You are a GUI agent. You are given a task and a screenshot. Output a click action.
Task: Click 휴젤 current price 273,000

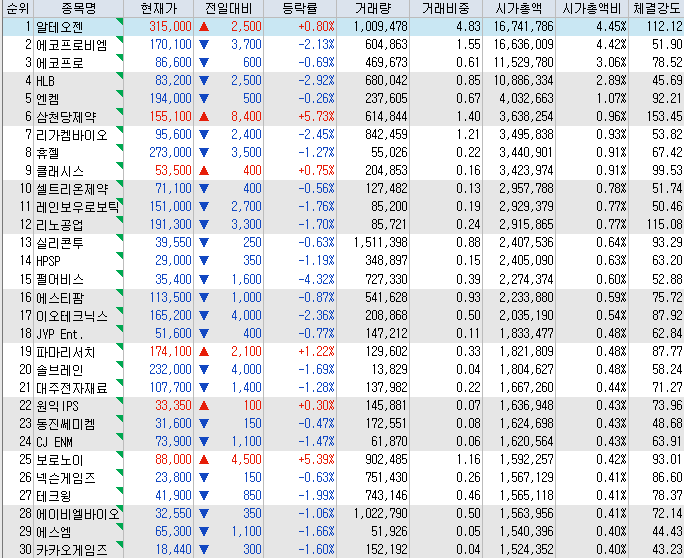(x=170, y=152)
